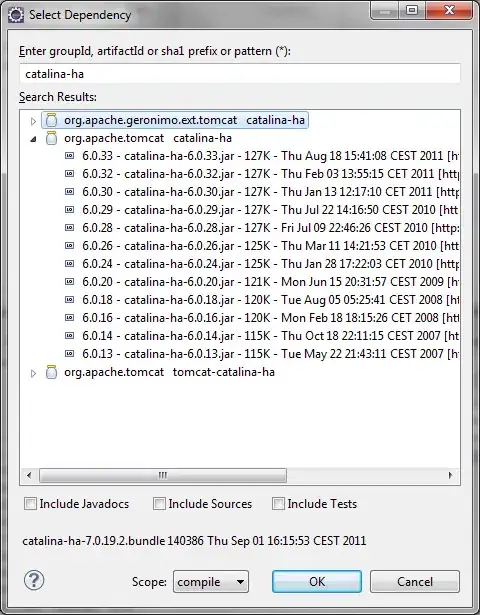Confirm selection with the OK button
480x615 pixels.
tap(317, 582)
